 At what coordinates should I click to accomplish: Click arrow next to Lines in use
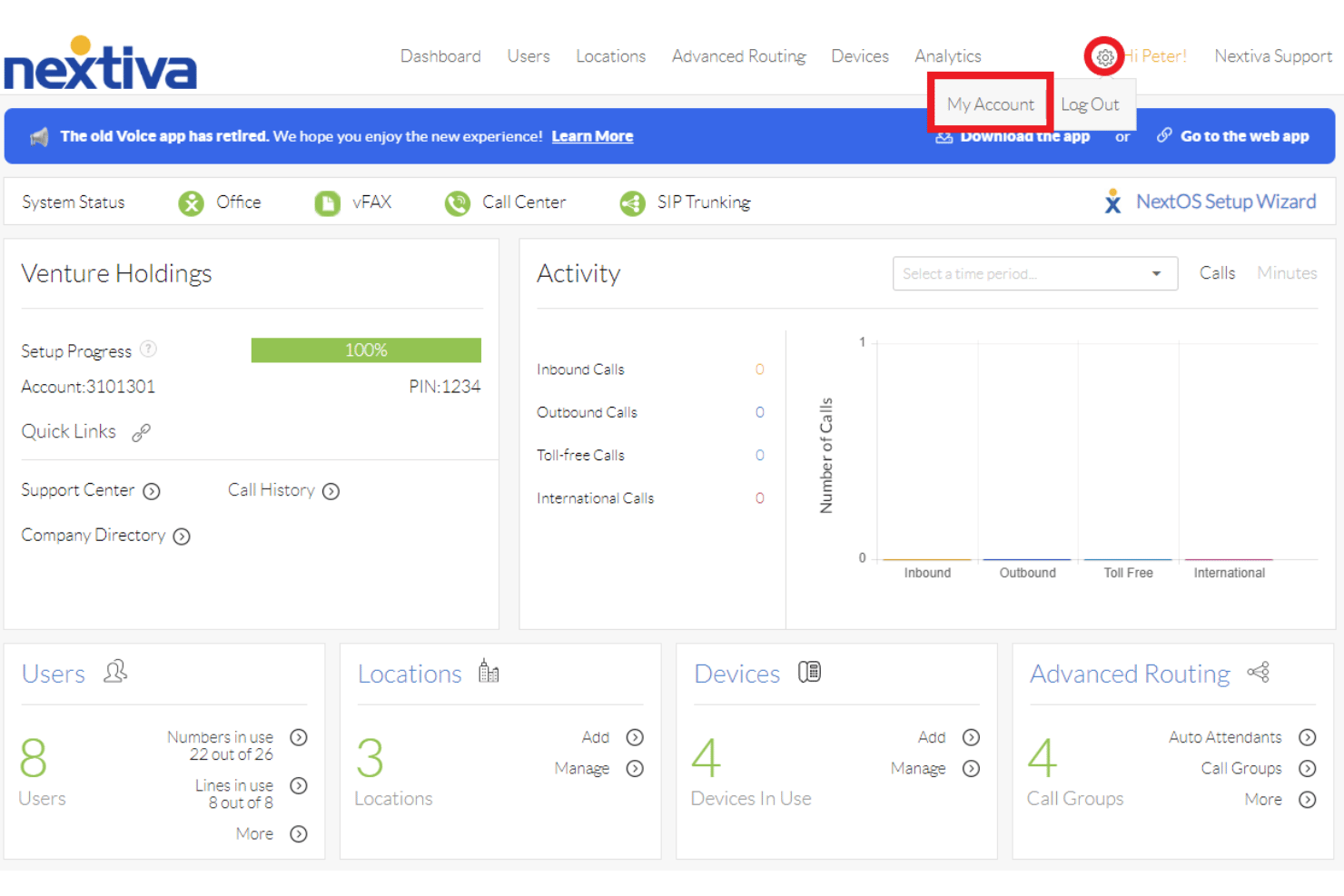[299, 785]
